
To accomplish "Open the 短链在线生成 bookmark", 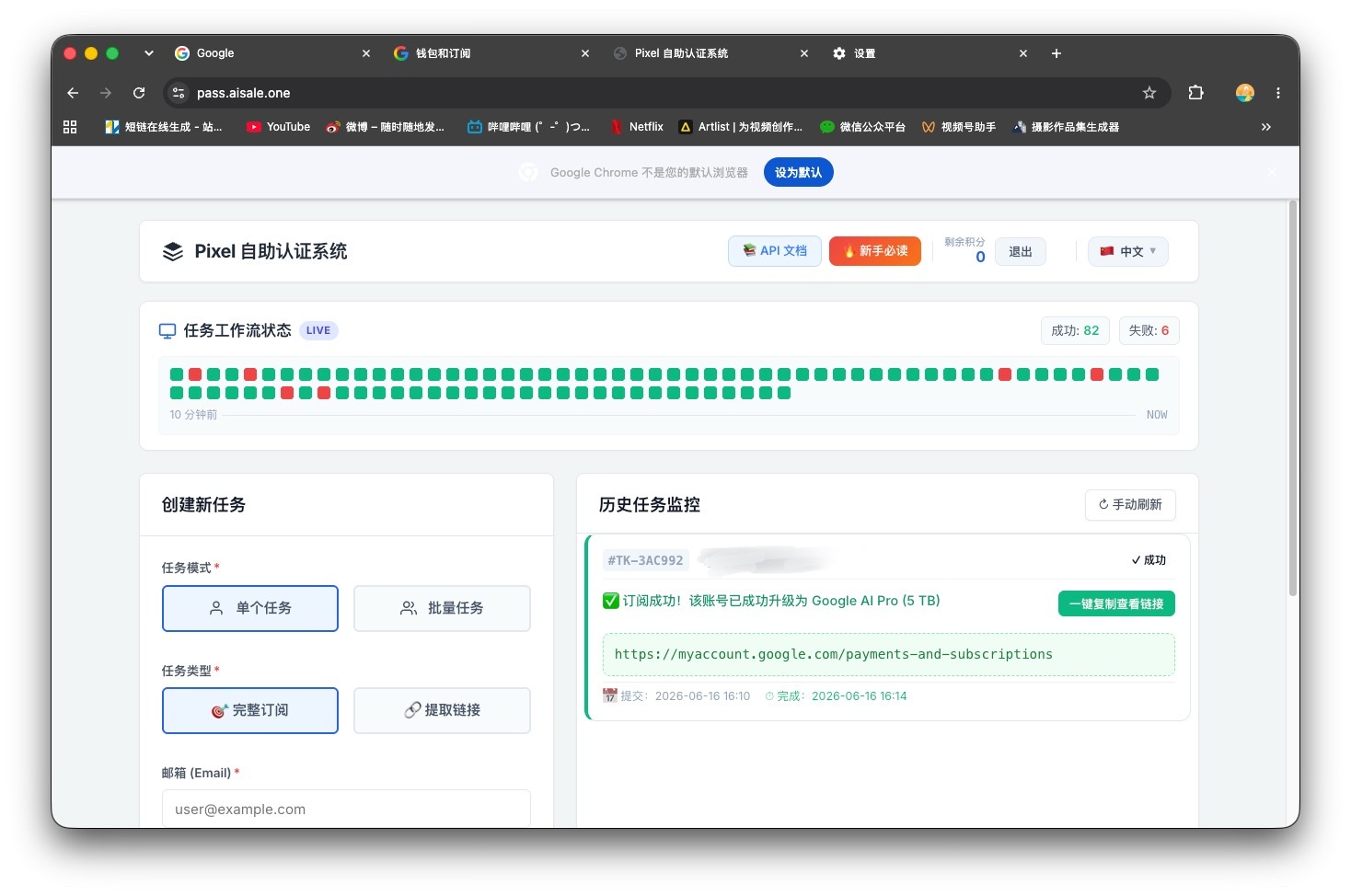I will tap(164, 127).
